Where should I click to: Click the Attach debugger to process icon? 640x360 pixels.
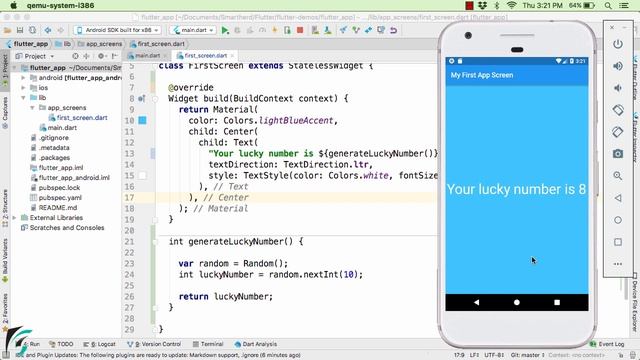(287, 30)
